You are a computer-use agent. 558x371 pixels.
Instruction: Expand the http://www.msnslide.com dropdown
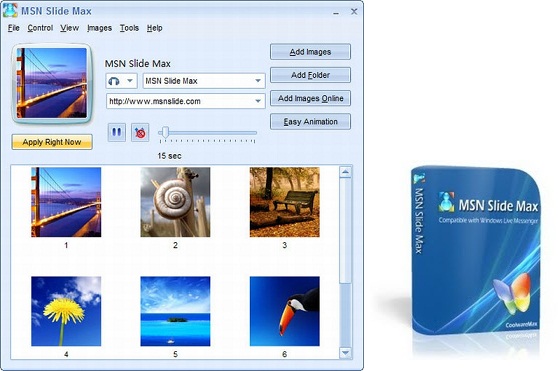(258, 101)
